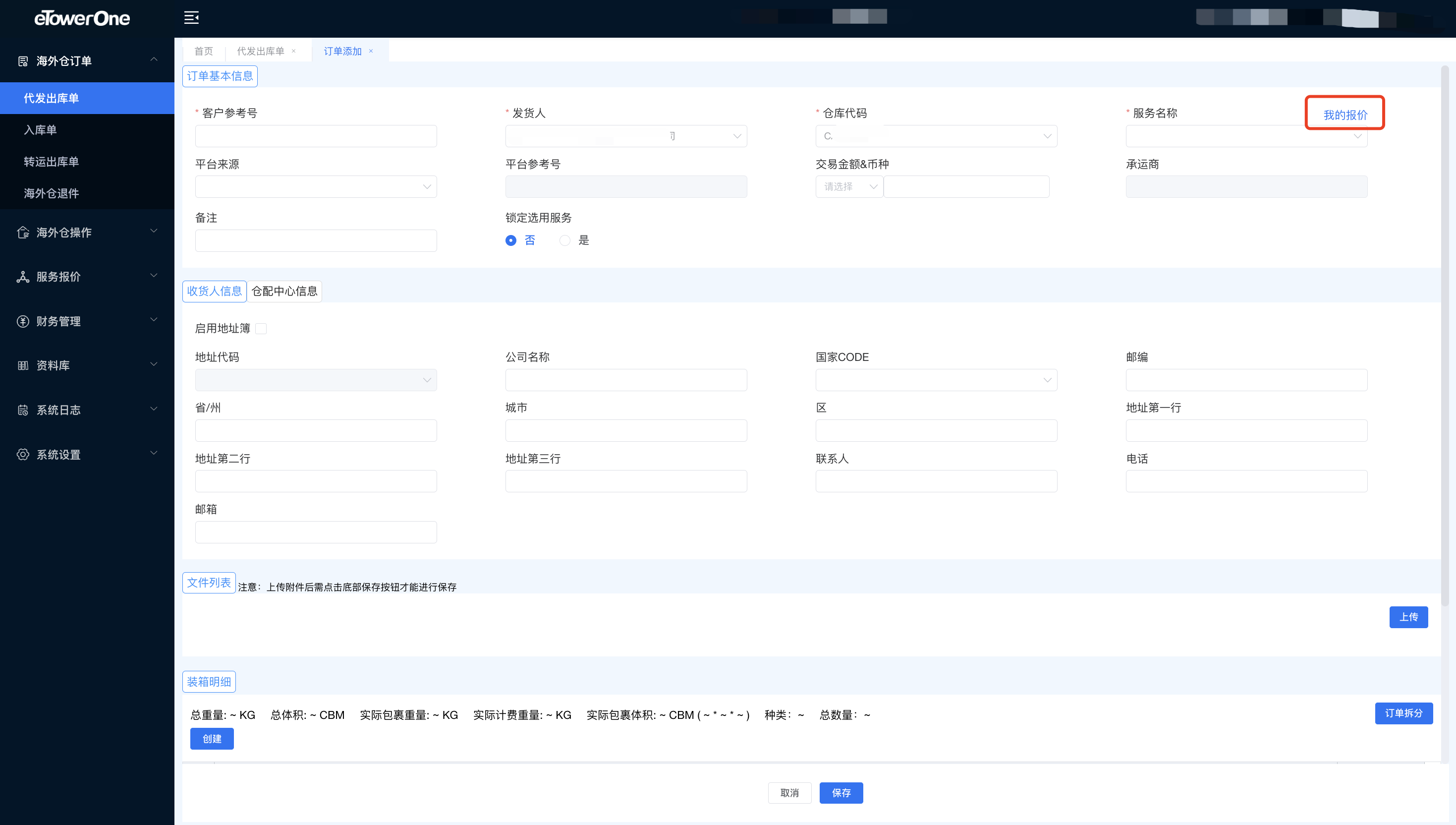
Task: Focus the 交易金额 amount input field
Action: click(x=966, y=187)
